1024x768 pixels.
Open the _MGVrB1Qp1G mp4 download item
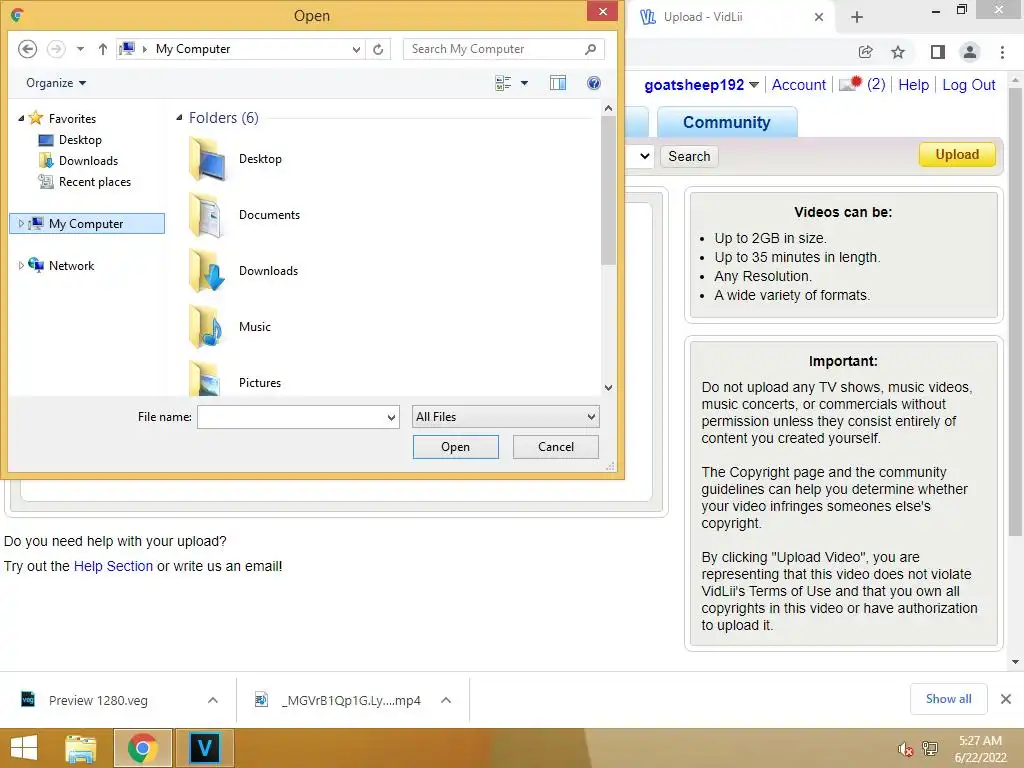coord(338,700)
